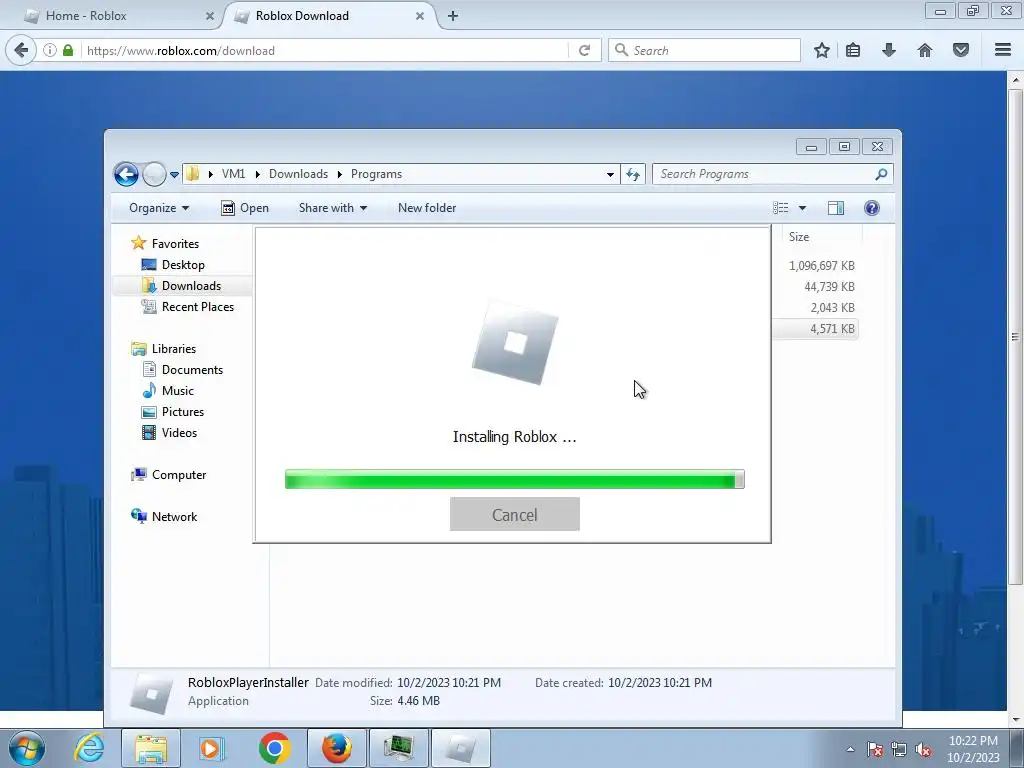Open Explorer recent locations dropdown arrow
This screenshot has height=768, width=1024.
tap(174, 174)
